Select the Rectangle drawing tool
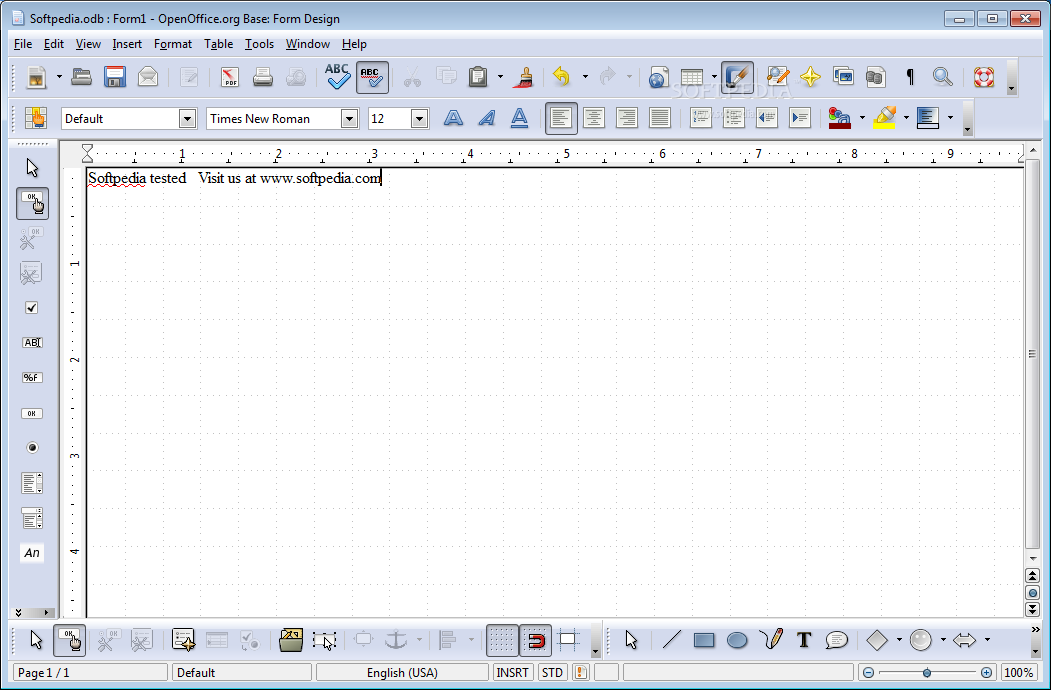 704,640
